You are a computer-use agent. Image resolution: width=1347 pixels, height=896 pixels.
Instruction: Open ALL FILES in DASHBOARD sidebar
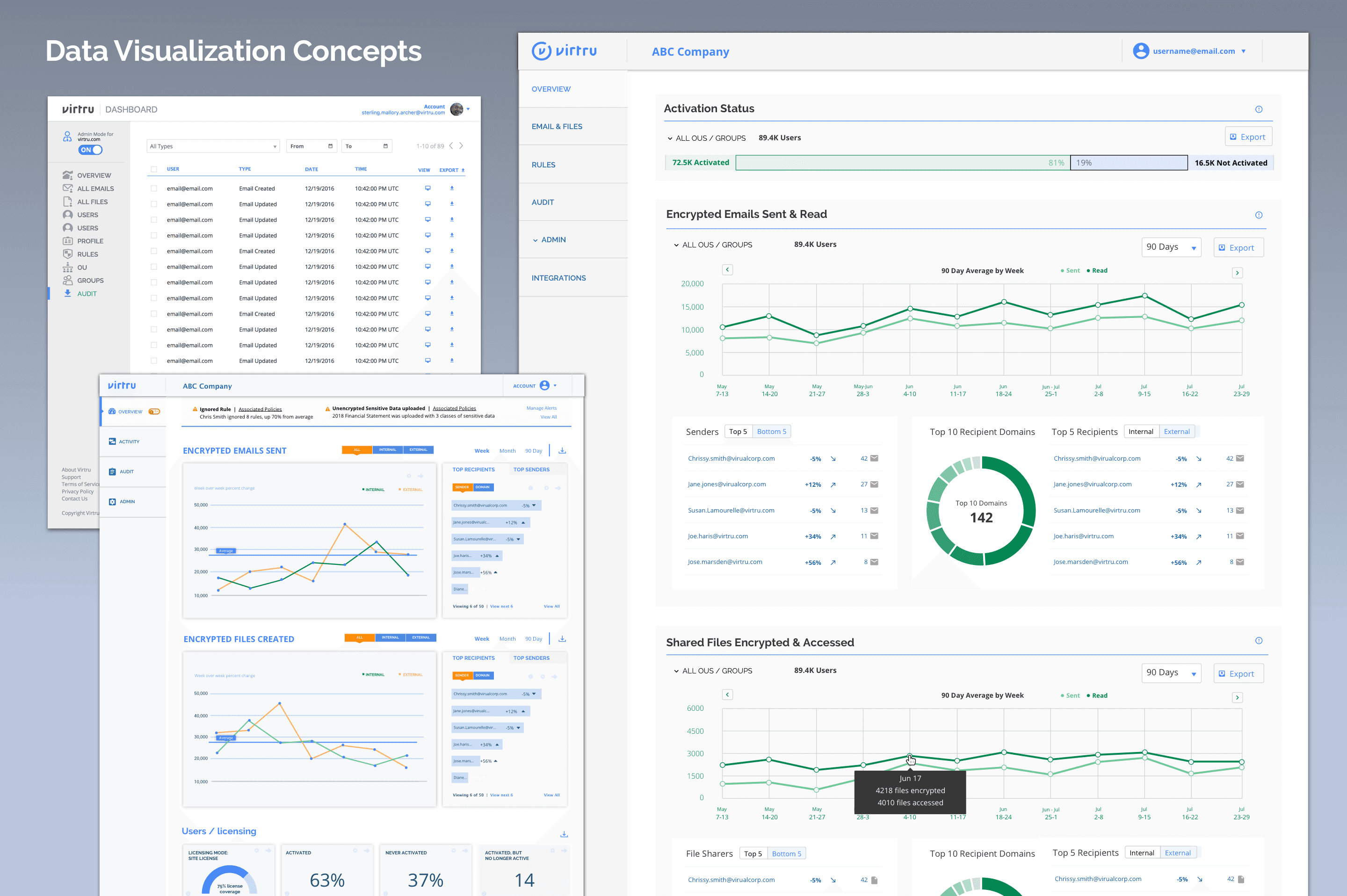pyautogui.click(x=92, y=202)
